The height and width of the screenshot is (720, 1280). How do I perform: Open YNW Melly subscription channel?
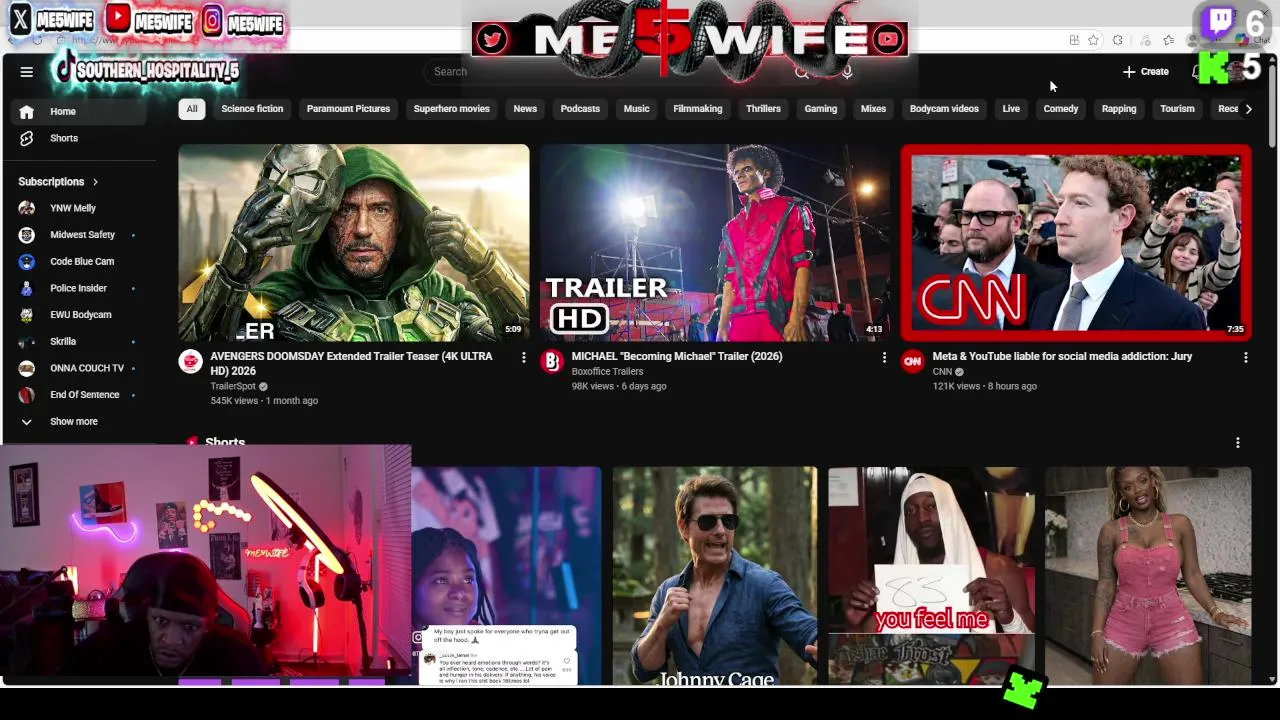pos(73,208)
